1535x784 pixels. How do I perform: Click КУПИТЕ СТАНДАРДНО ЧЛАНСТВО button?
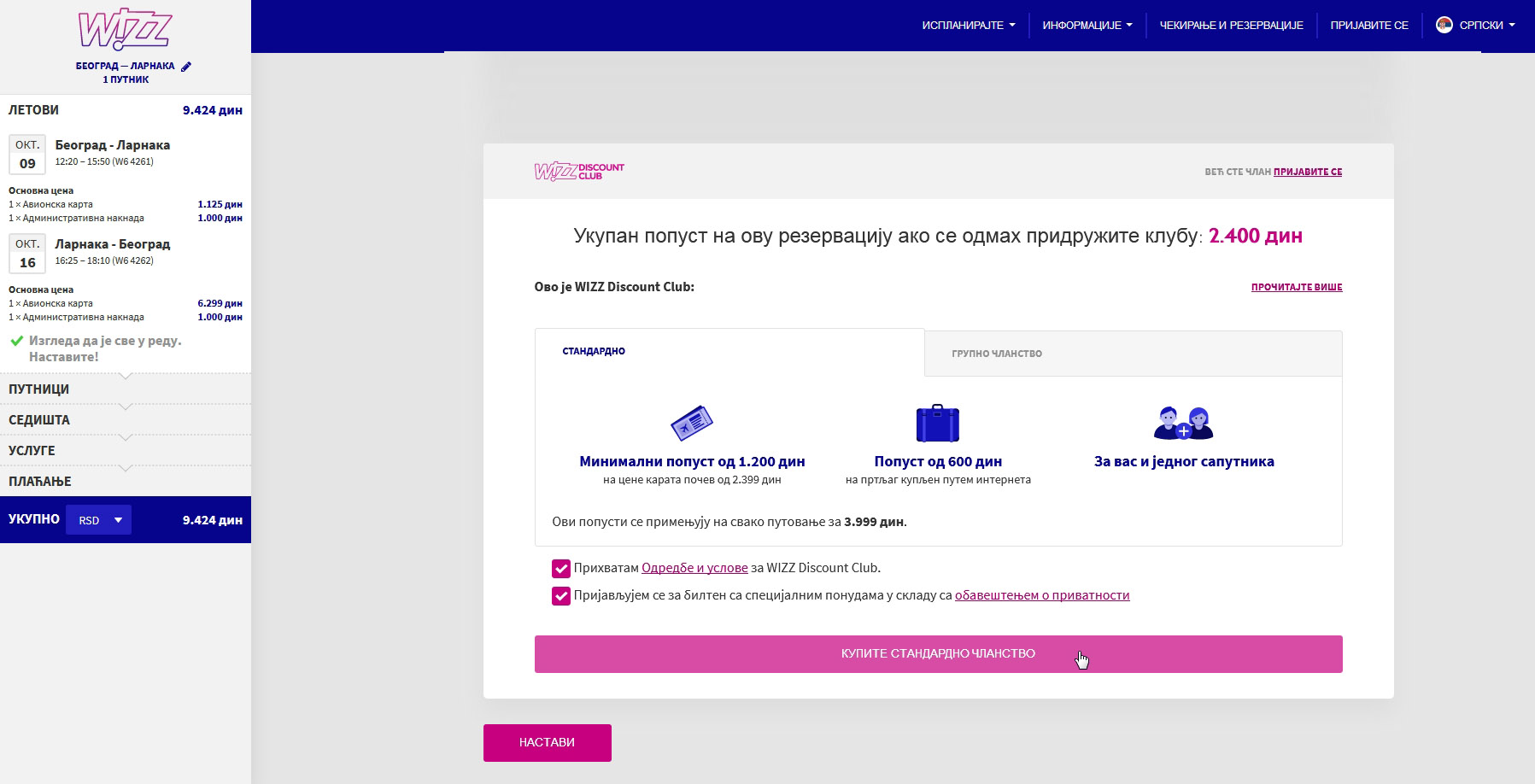click(x=938, y=654)
